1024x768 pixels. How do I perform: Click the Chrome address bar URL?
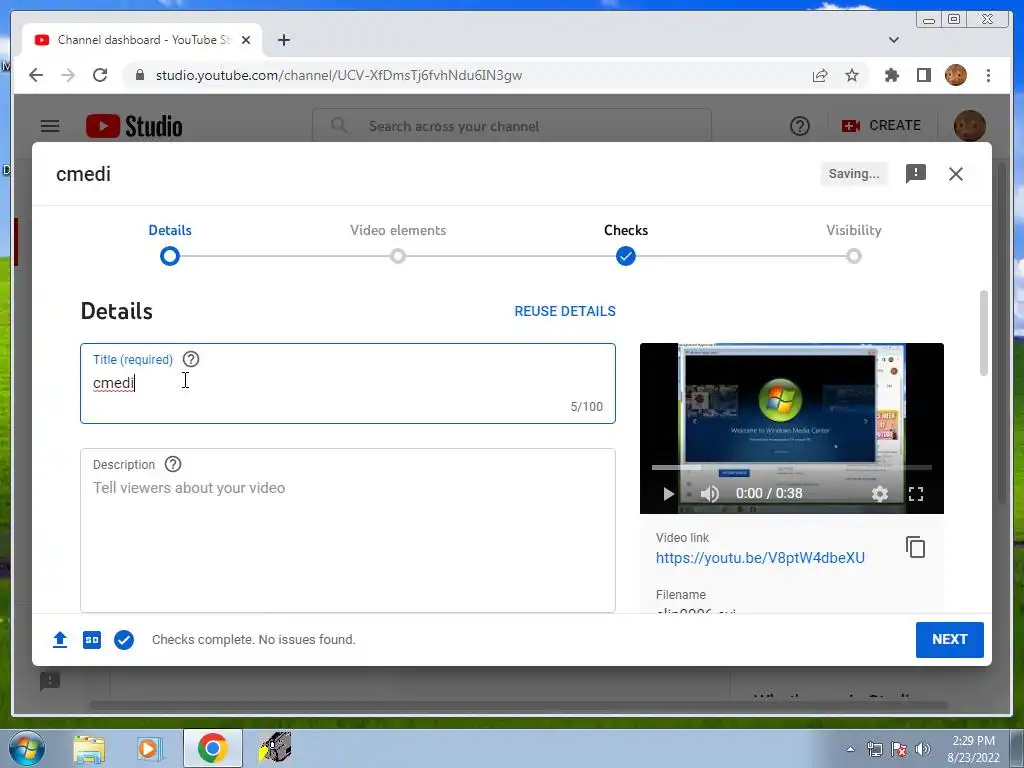339,75
